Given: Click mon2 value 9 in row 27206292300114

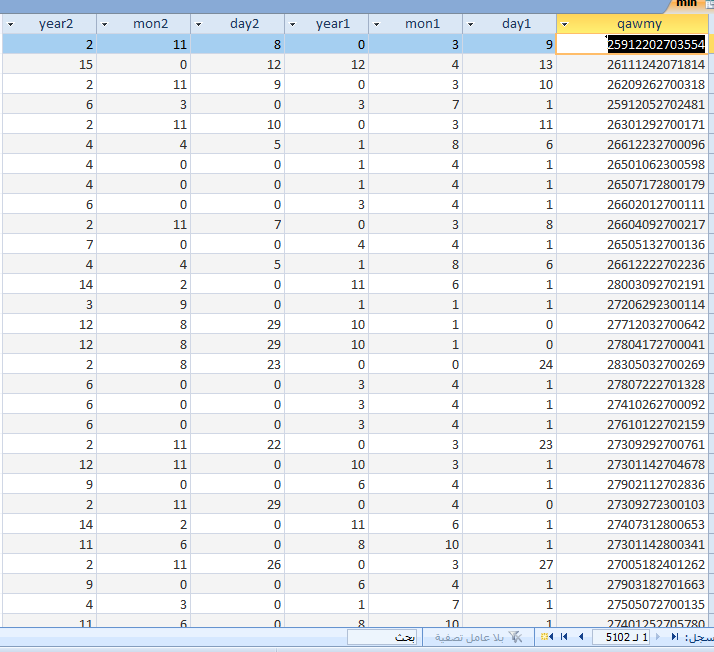Looking at the screenshot, I should (143, 305).
